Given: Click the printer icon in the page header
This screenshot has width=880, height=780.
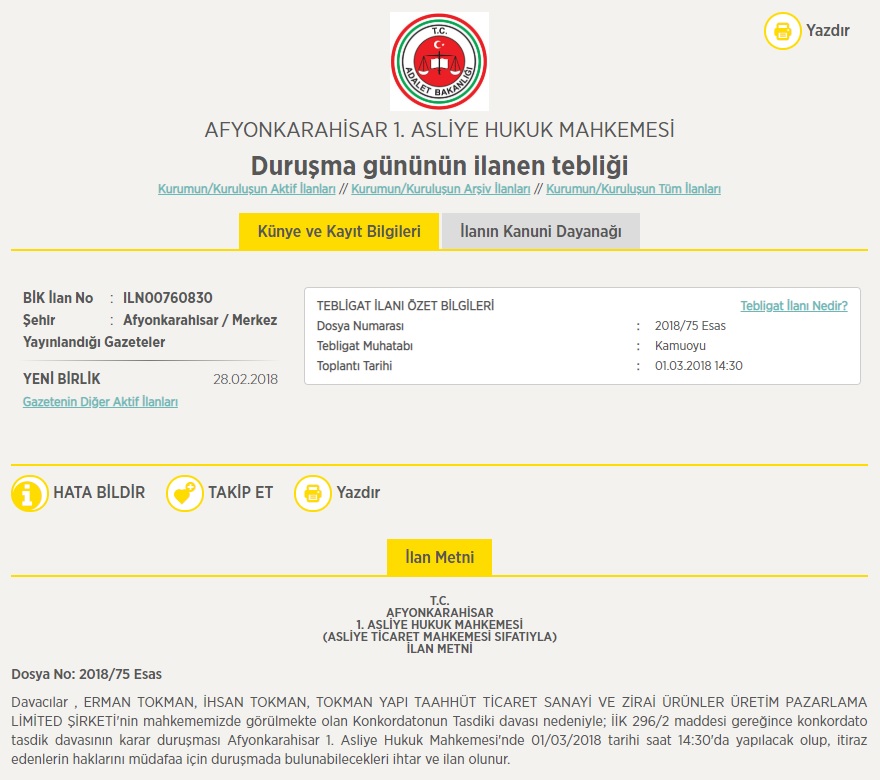Looking at the screenshot, I should pyautogui.click(x=782, y=30).
